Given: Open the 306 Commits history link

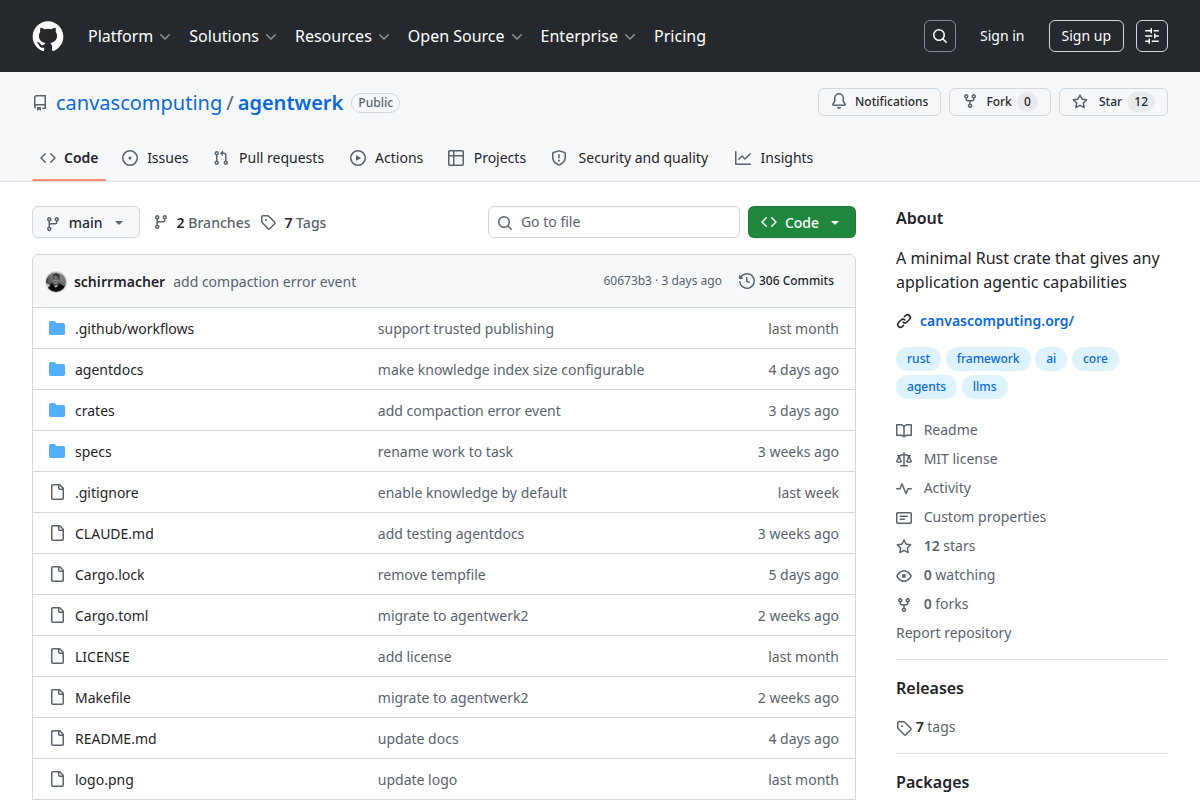Looking at the screenshot, I should (x=786, y=281).
